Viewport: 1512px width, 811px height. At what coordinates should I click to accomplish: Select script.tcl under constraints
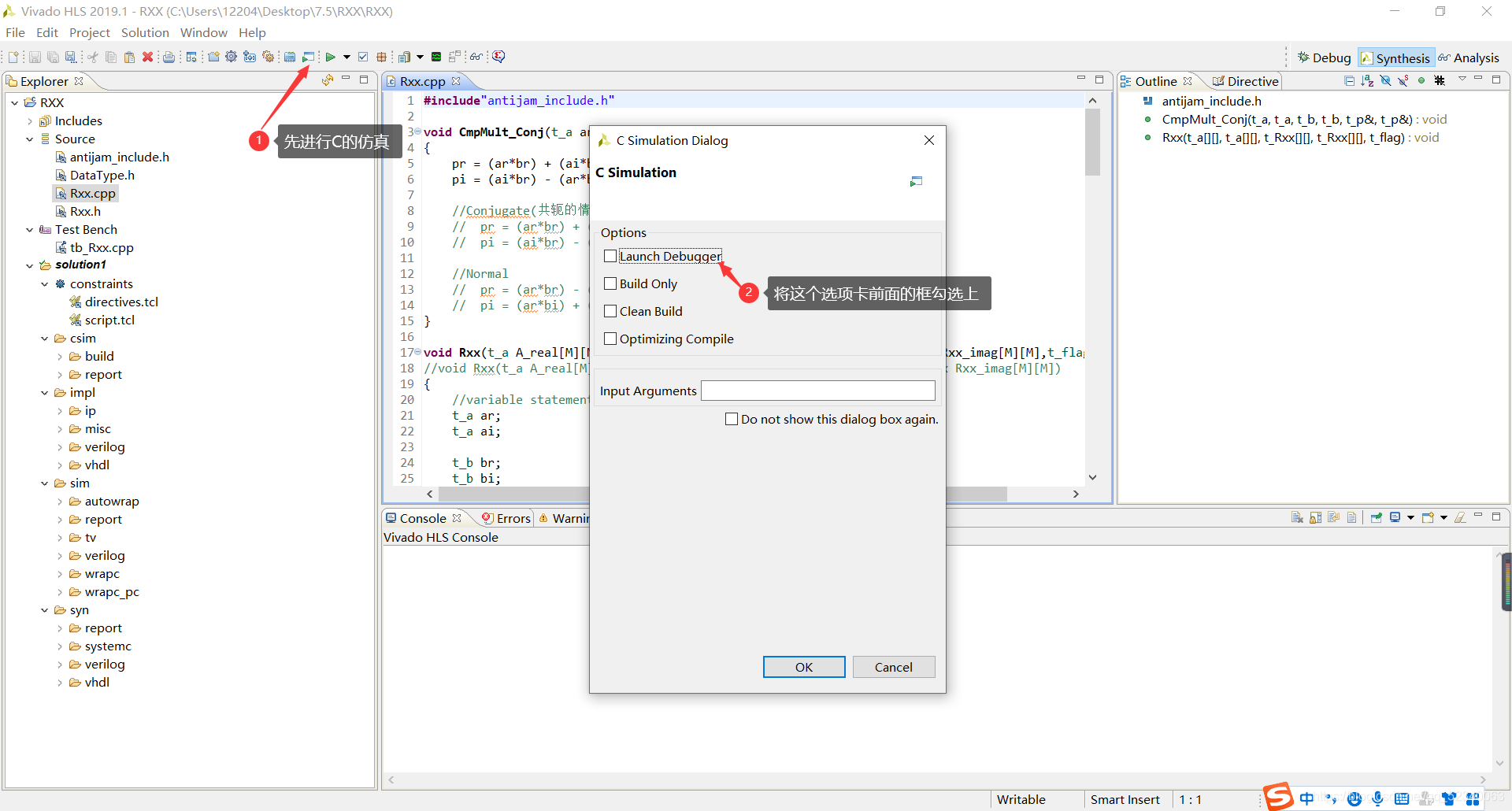[109, 320]
